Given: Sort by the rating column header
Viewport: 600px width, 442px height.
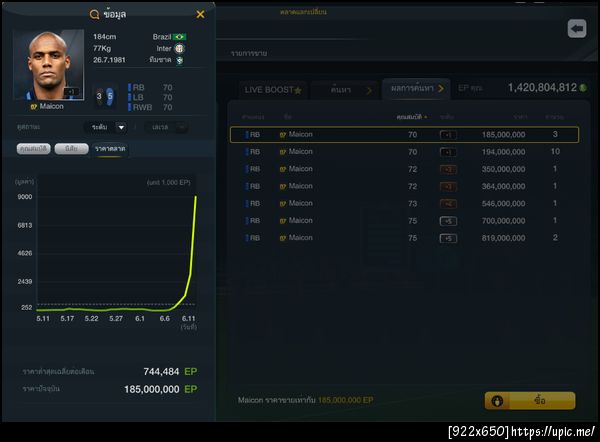Looking at the screenshot, I should point(412,117).
